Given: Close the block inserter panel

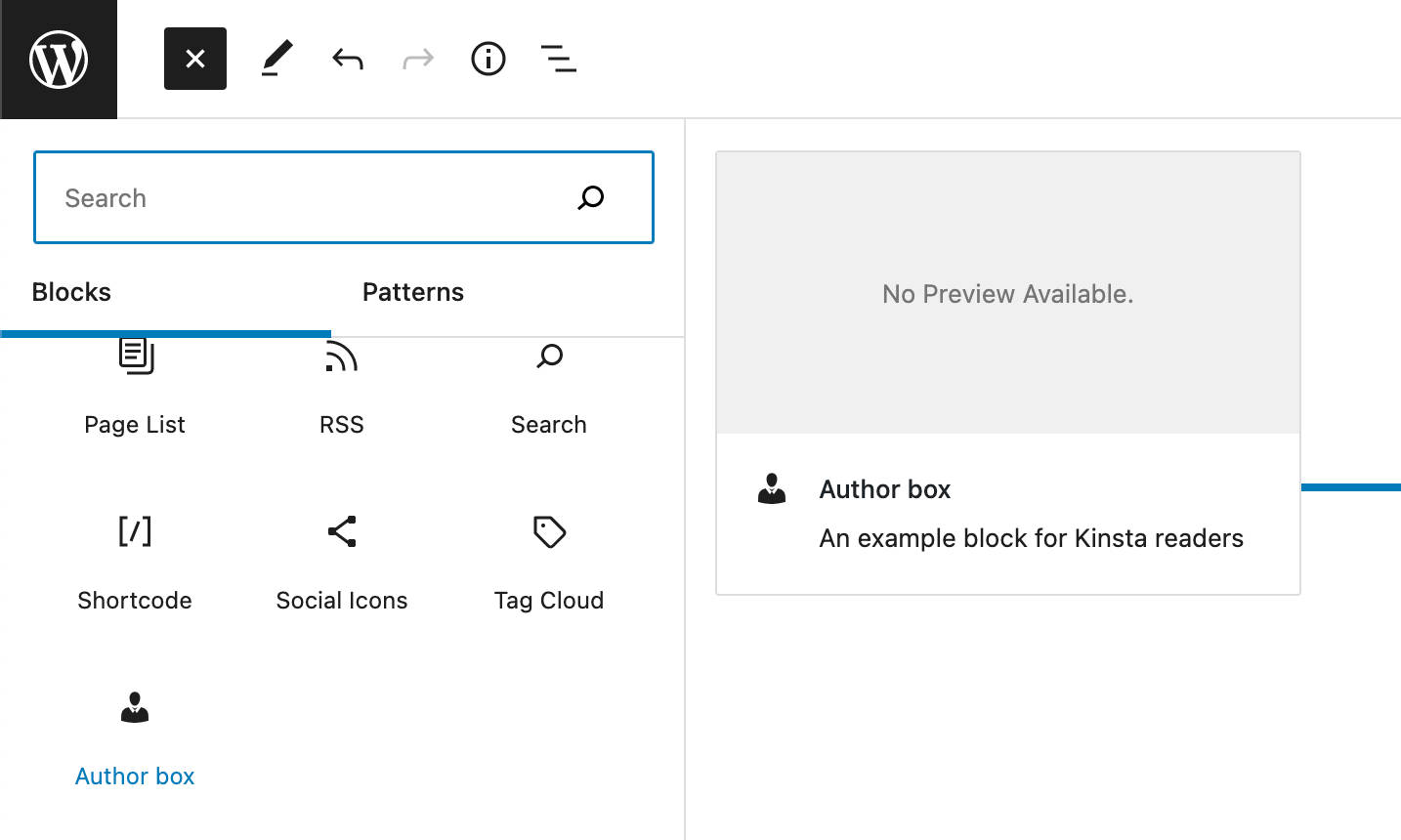Looking at the screenshot, I should (x=194, y=59).
